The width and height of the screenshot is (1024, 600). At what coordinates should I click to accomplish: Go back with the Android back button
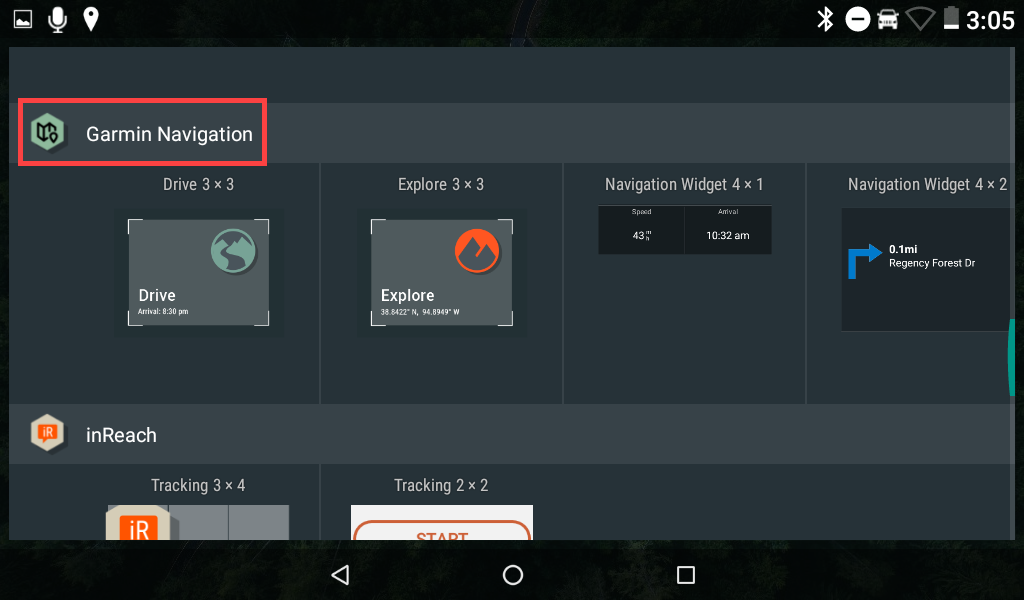[x=340, y=575]
